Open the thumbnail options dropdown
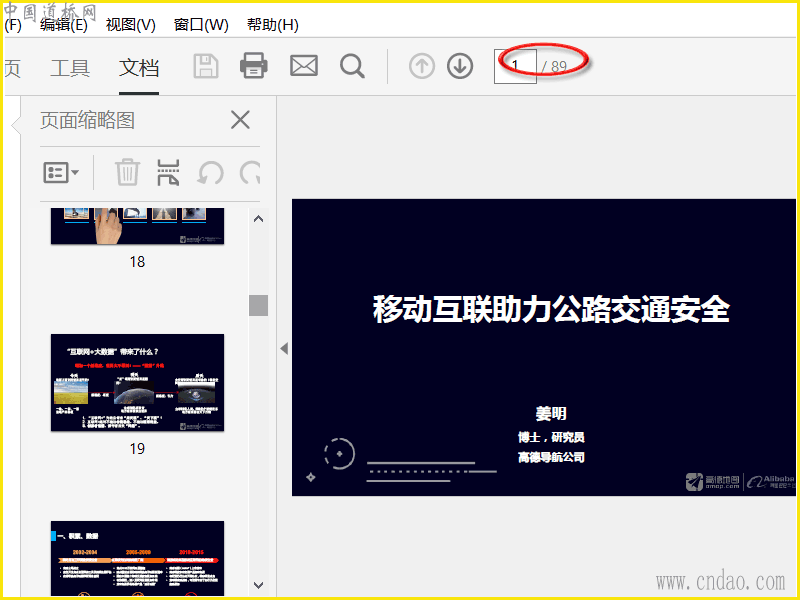This screenshot has width=800, height=600. [x=61, y=172]
